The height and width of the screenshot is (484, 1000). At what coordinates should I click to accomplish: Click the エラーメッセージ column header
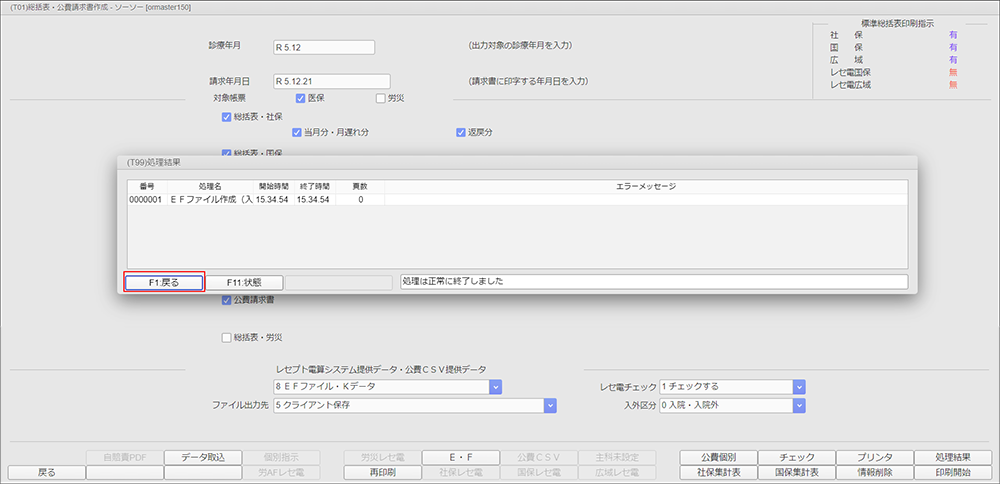645,186
